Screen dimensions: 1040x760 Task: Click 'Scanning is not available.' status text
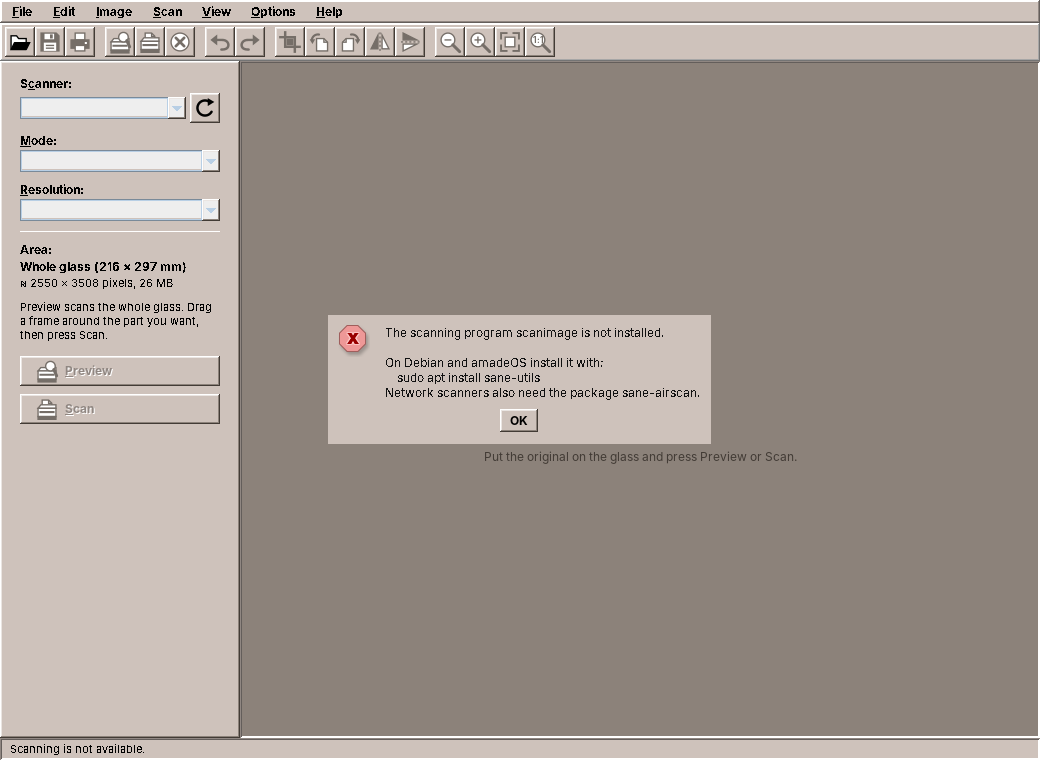(77, 749)
